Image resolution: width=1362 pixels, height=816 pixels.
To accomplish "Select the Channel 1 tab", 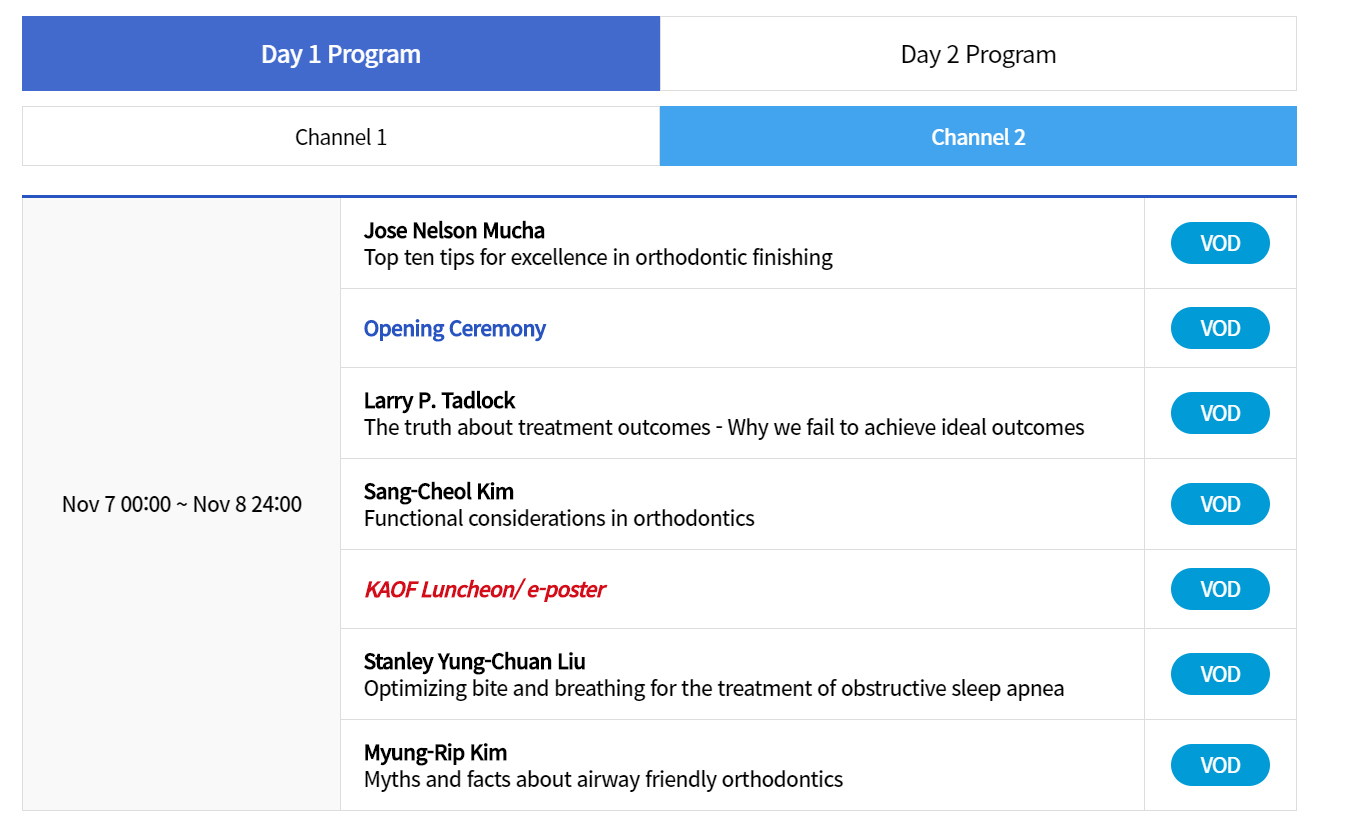I will tap(341, 137).
